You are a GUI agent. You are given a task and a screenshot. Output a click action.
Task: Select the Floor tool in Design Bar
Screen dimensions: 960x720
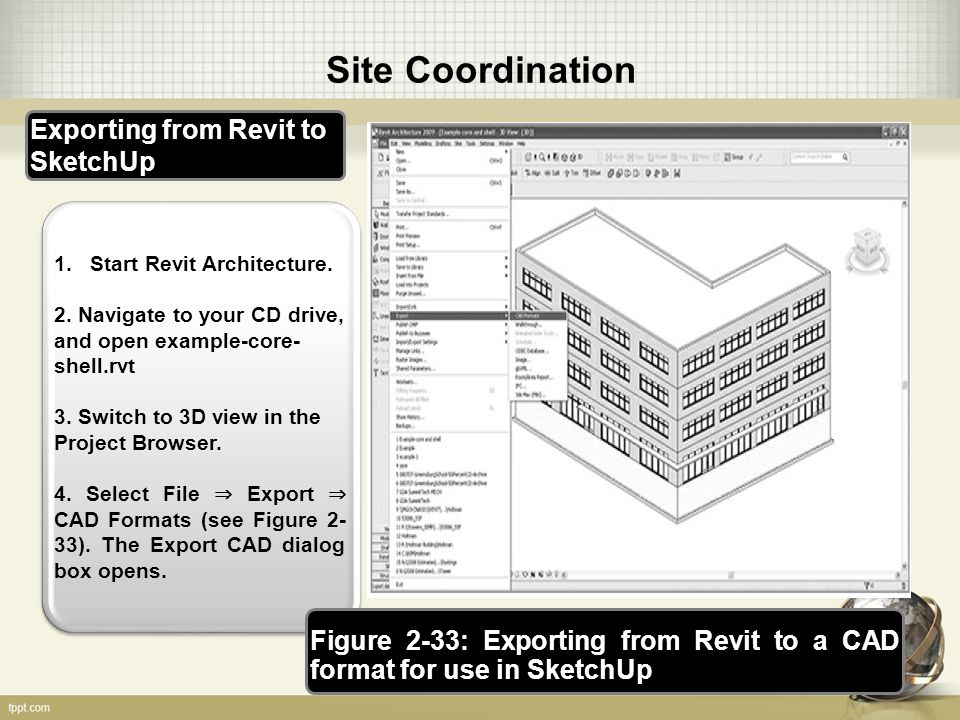(x=381, y=293)
